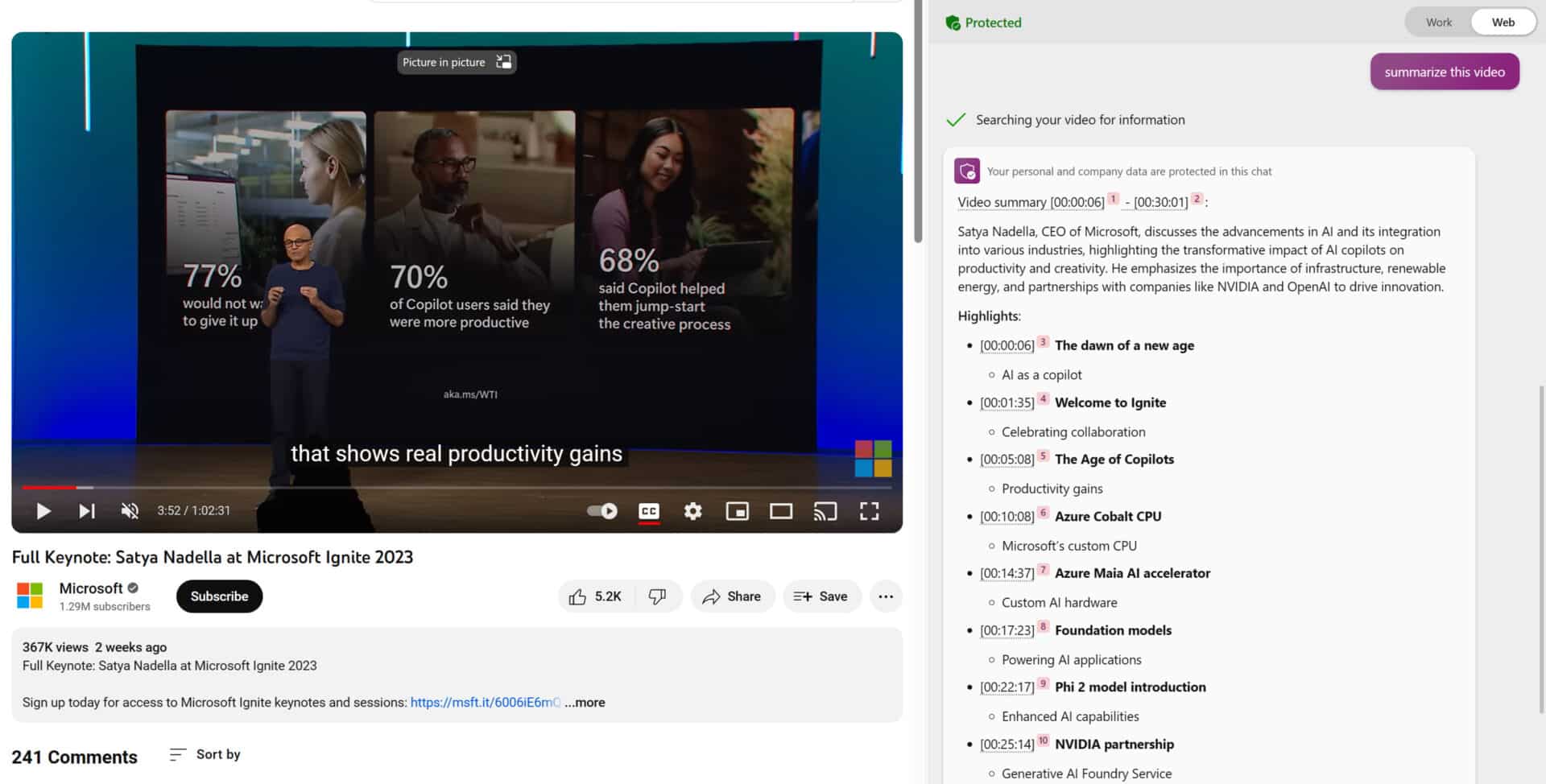
Task: Cast the video to another device
Action: tap(825, 510)
